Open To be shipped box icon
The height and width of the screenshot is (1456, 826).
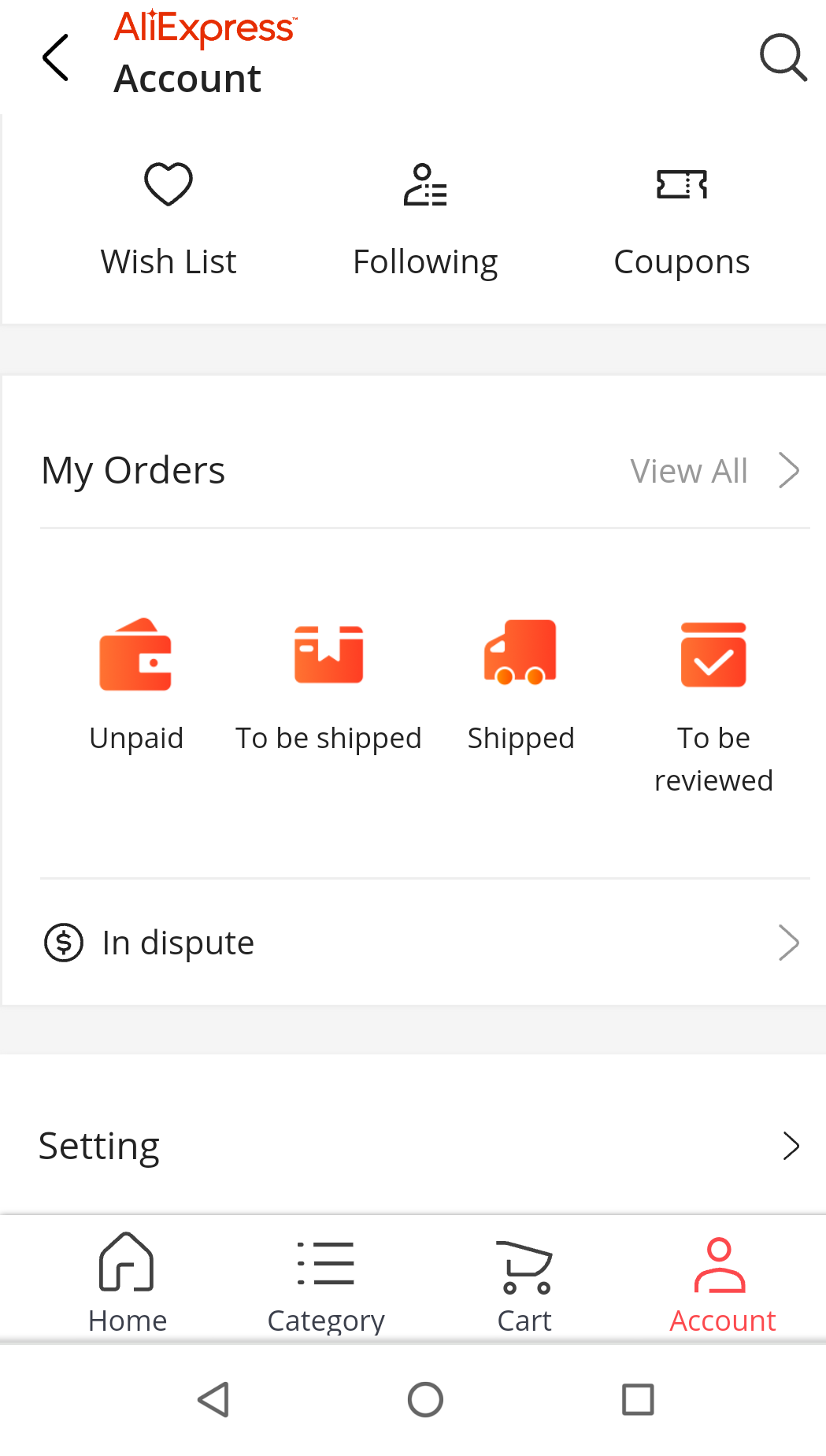click(328, 654)
